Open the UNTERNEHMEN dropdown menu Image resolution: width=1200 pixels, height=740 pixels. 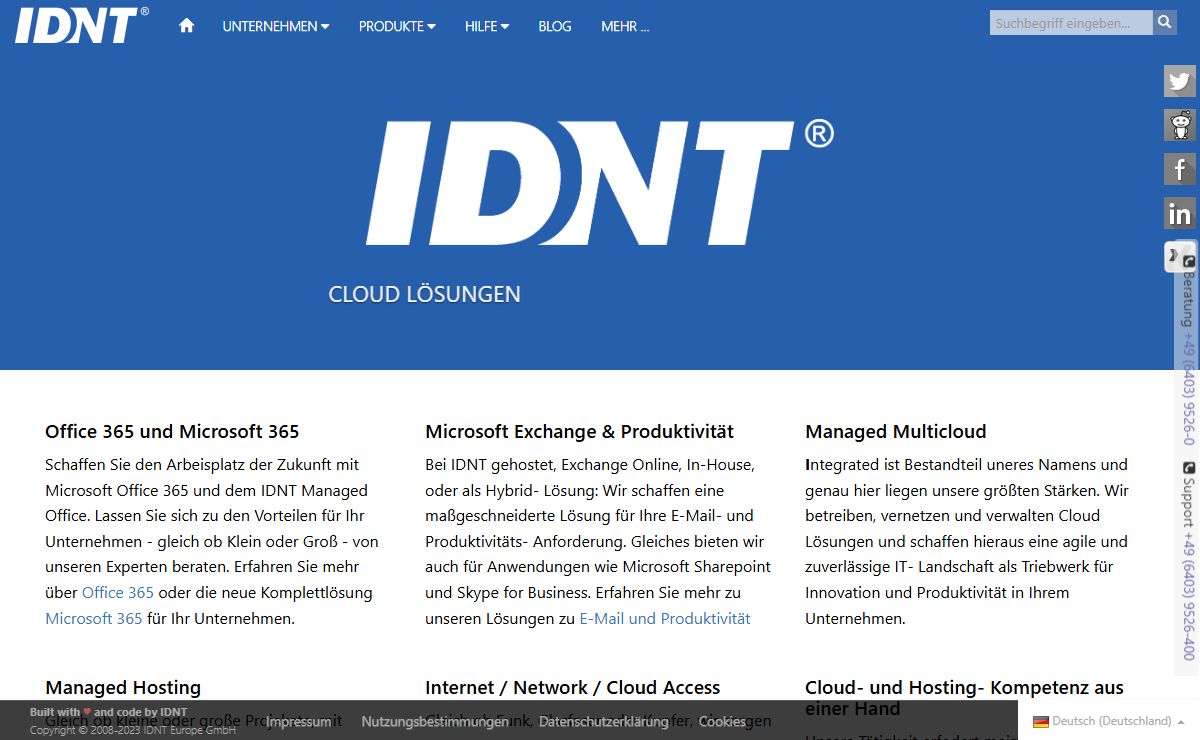(276, 26)
